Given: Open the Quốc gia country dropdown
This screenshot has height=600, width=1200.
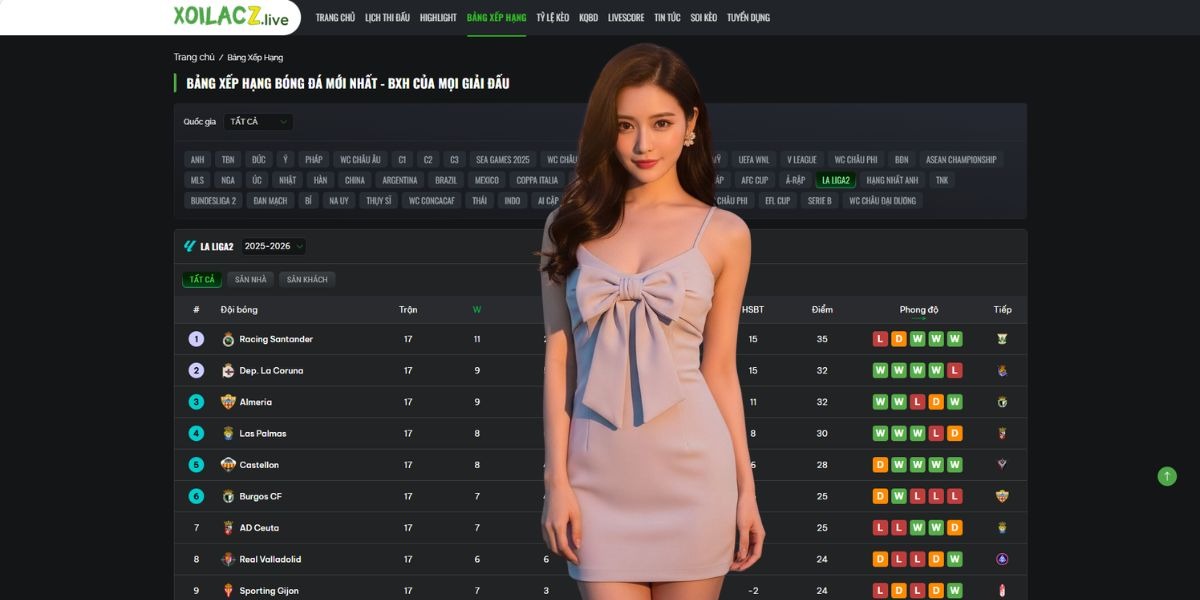Looking at the screenshot, I should pos(258,122).
